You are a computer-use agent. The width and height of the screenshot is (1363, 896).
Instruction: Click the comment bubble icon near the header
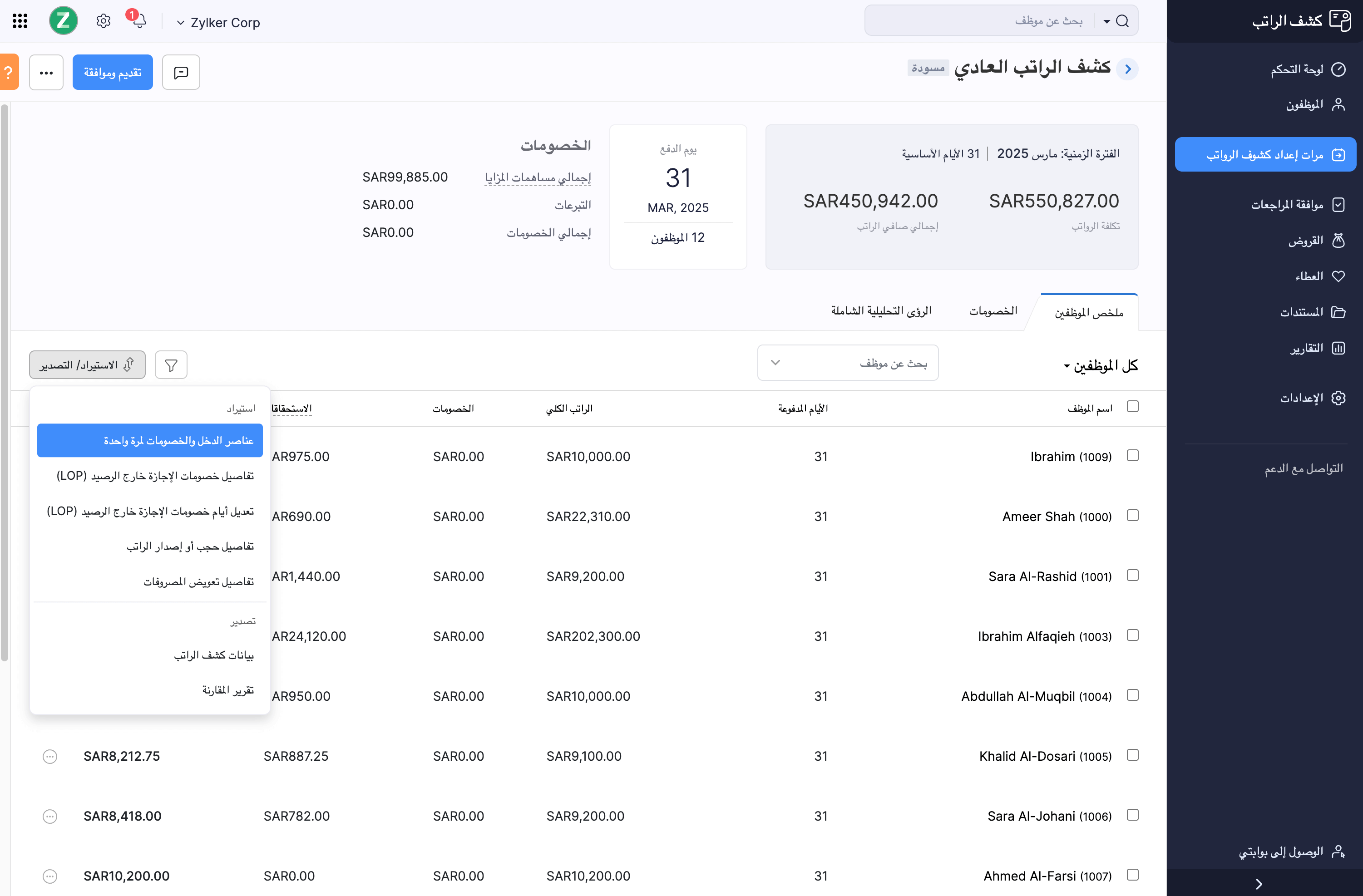(x=180, y=72)
